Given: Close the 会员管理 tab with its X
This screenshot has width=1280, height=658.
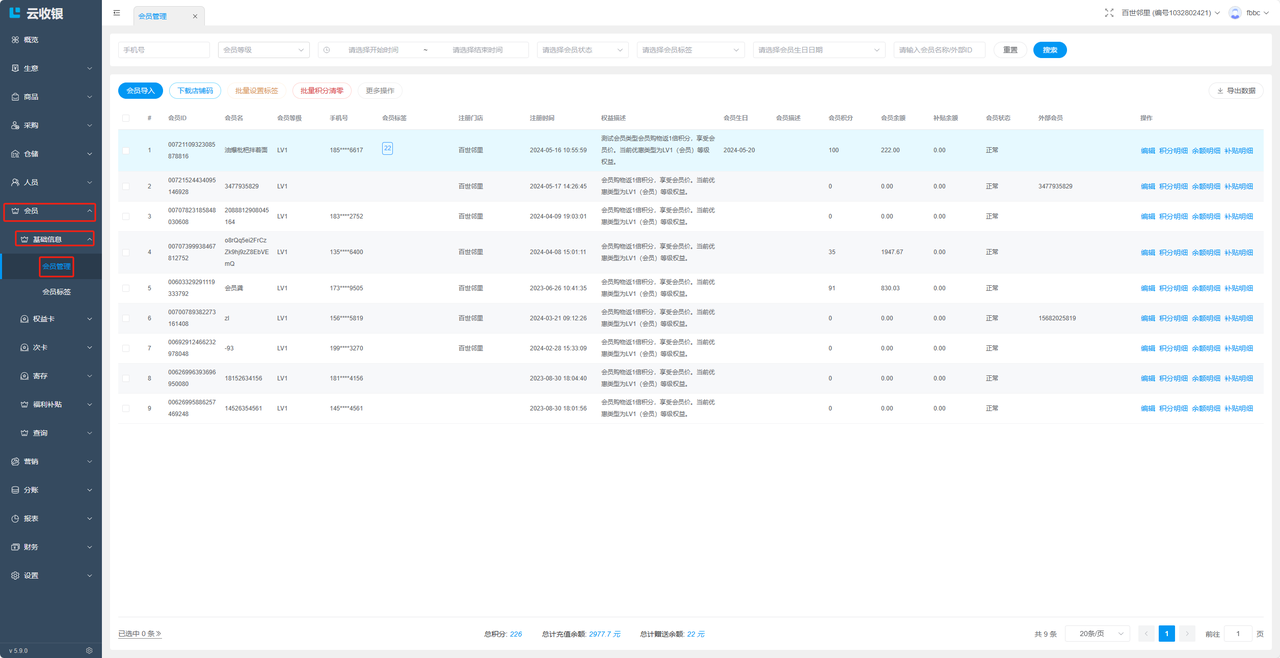Looking at the screenshot, I should (195, 16).
